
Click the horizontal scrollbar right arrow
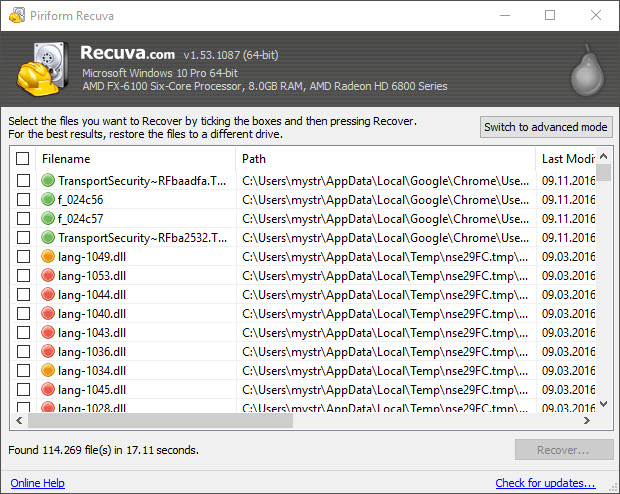click(587, 420)
